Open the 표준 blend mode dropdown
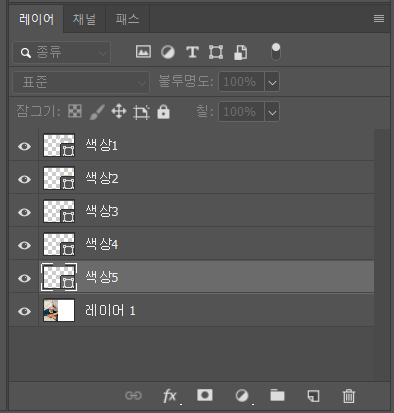The image size is (394, 413). pos(81,82)
